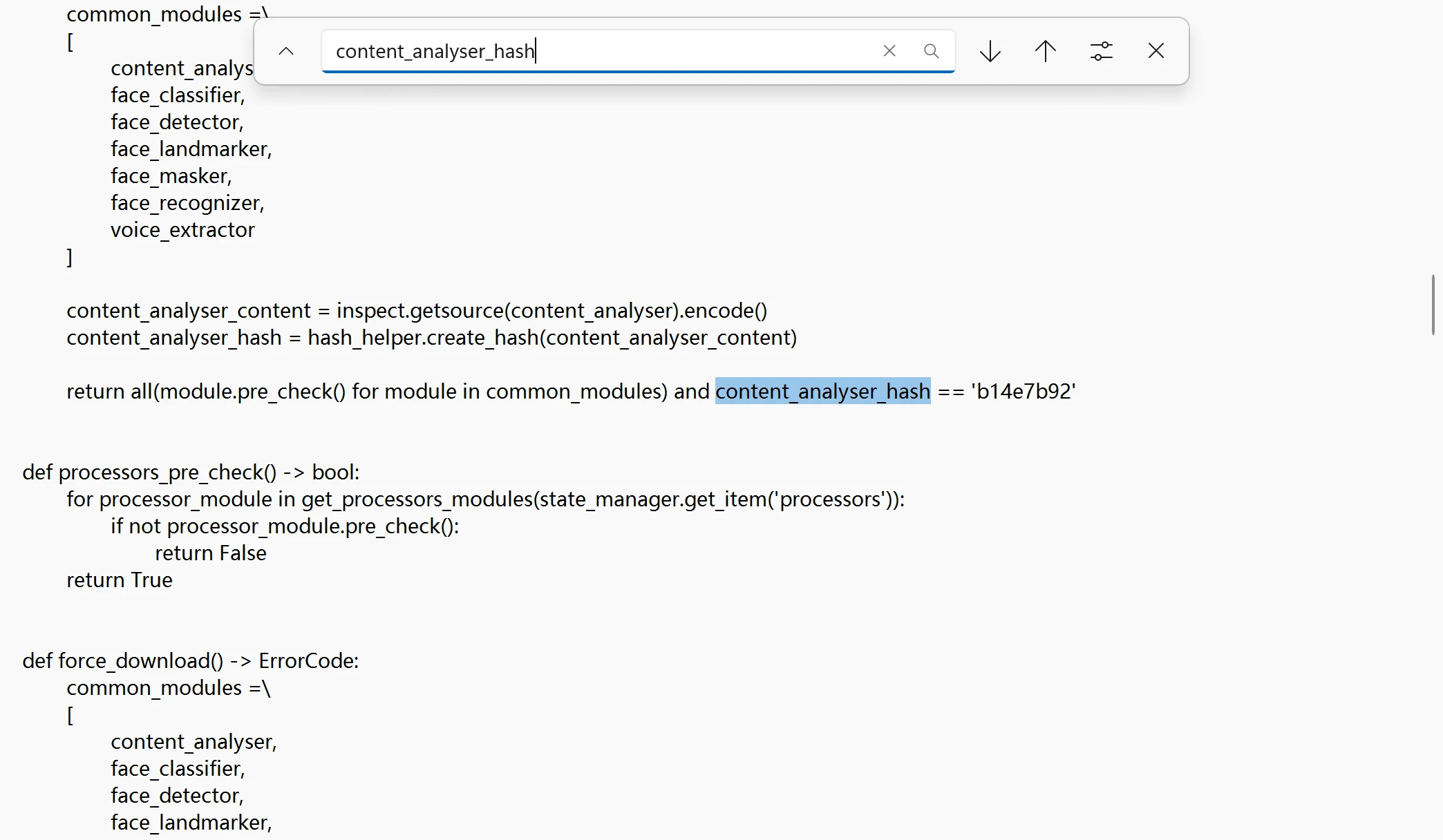Click 'face_detector,' in the first list
This screenshot has width=1443, height=840.
177,122
